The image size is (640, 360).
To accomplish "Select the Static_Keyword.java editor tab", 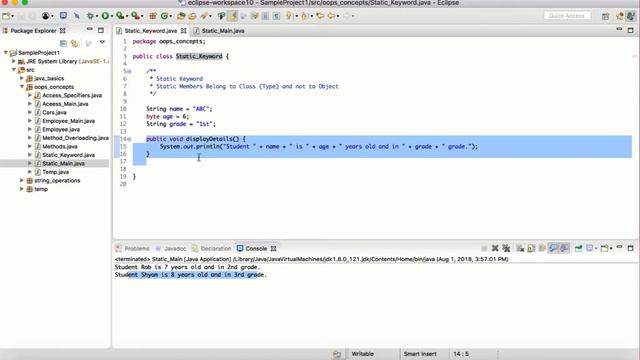I will (151, 31).
